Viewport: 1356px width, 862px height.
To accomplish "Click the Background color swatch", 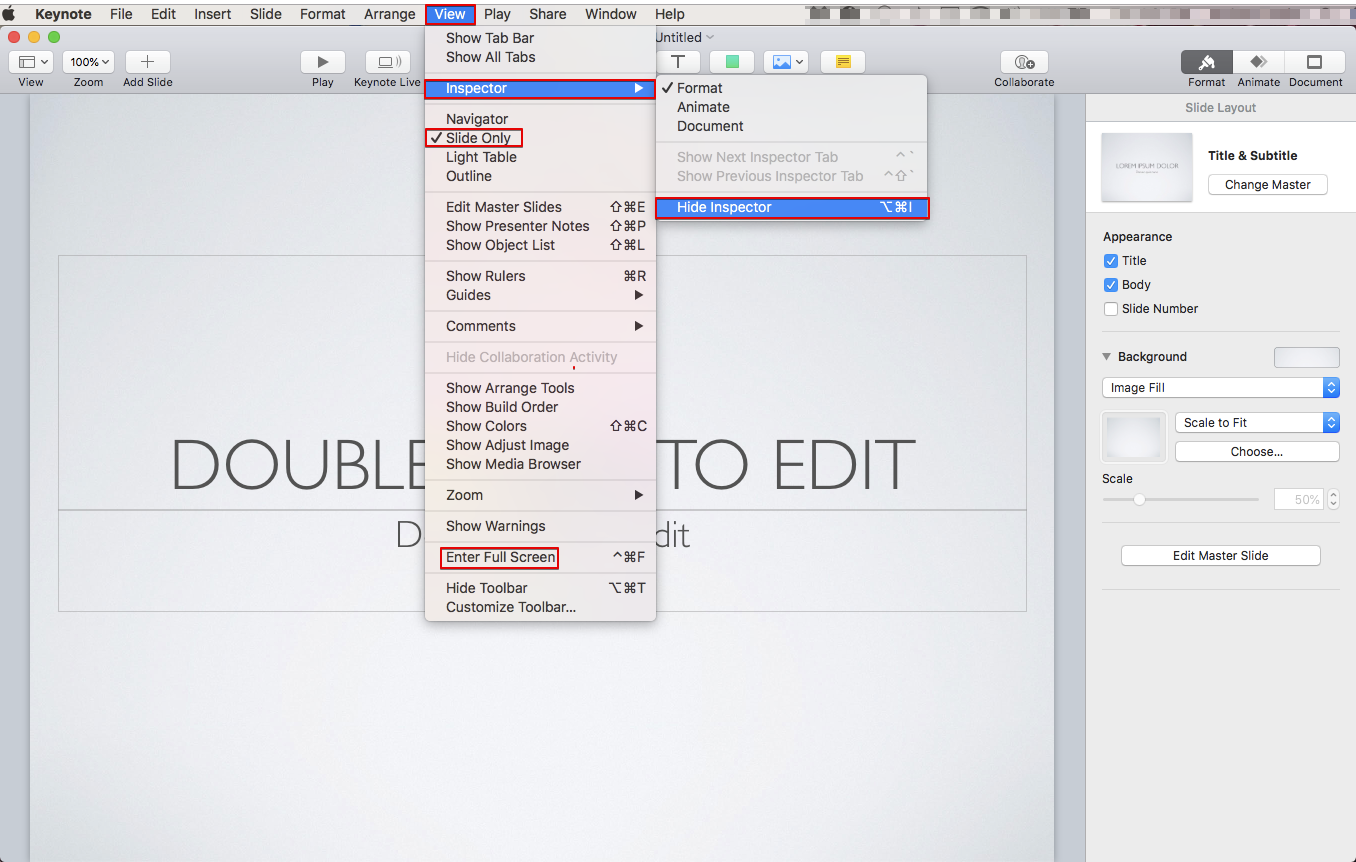I will tap(1306, 357).
